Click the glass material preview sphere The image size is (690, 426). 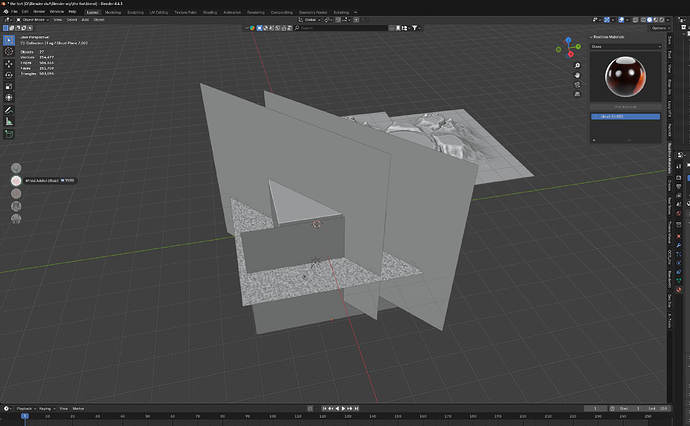click(x=625, y=77)
